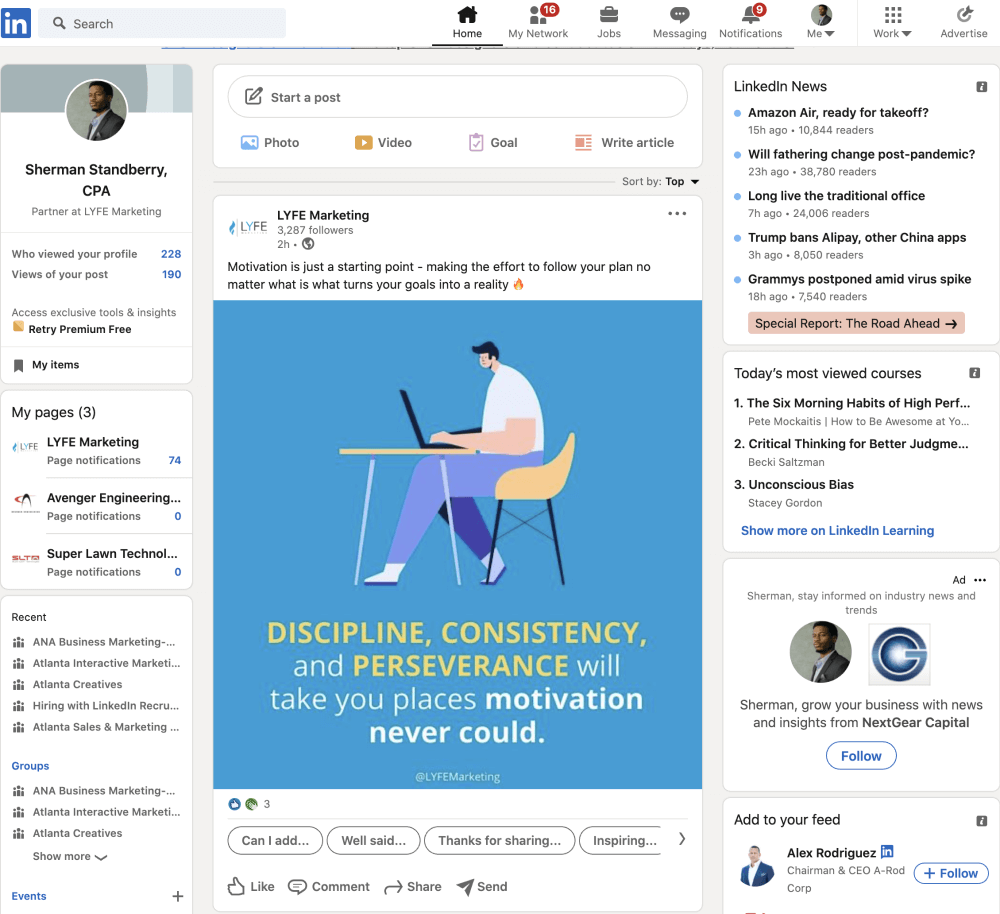Select 'Can I add...' quick reply

(275, 841)
